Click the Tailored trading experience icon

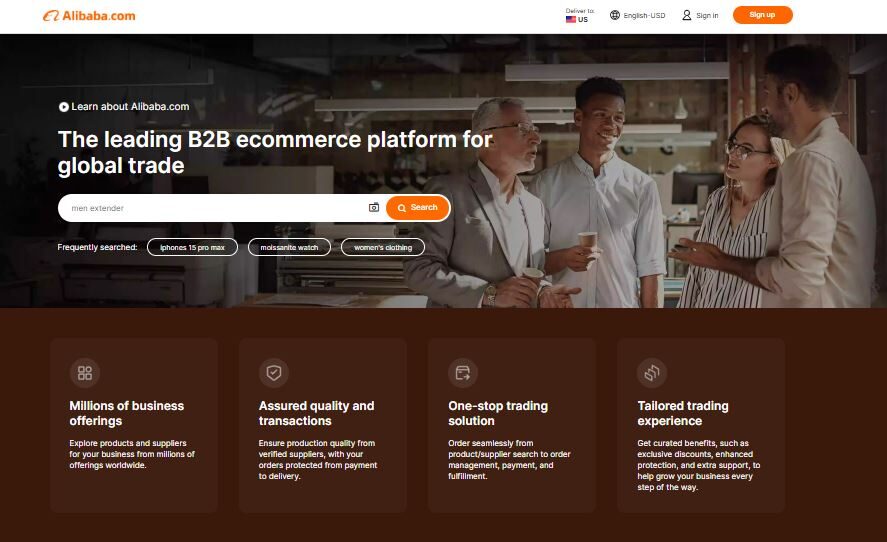point(652,373)
